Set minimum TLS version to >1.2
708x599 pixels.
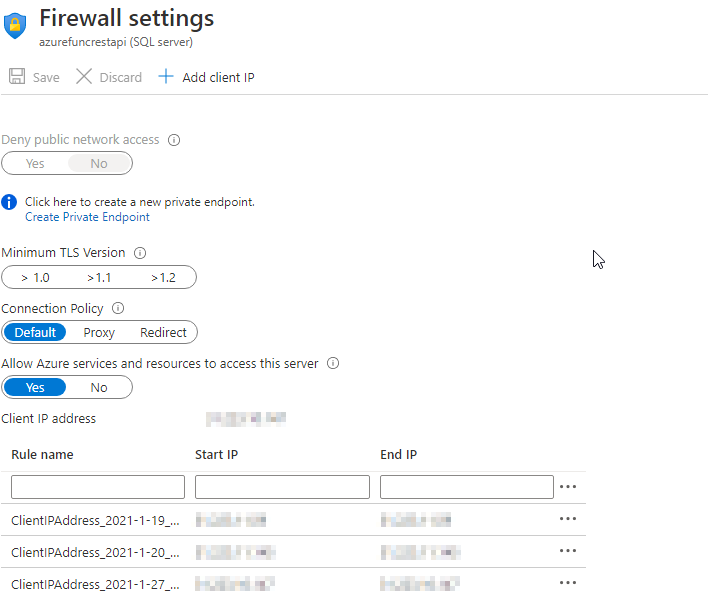[163, 278]
